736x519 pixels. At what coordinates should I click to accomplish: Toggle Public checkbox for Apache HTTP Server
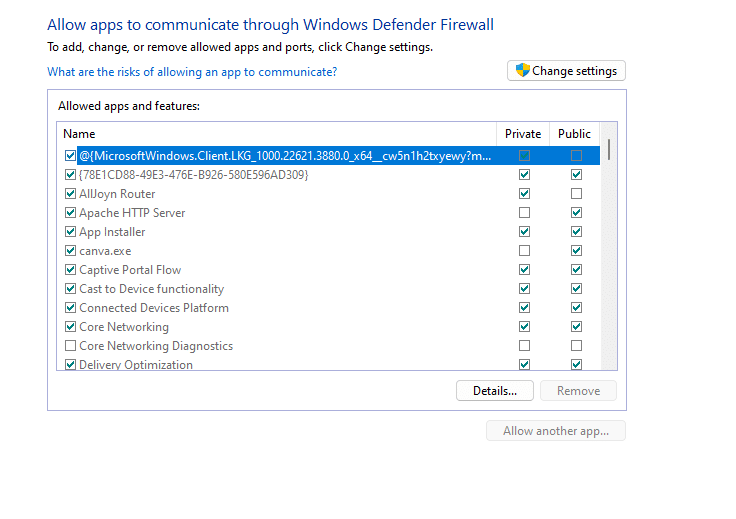[x=576, y=213]
